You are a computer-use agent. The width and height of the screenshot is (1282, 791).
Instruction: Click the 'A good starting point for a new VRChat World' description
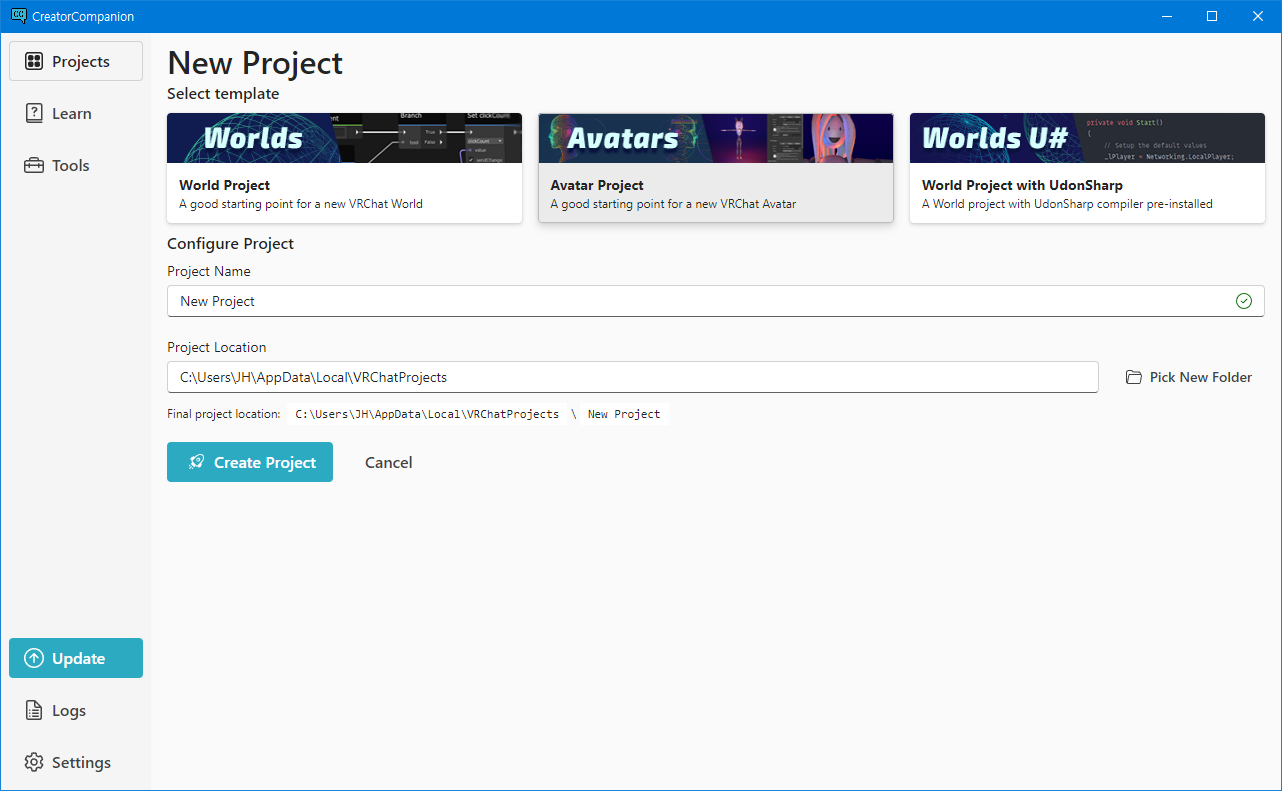301,204
